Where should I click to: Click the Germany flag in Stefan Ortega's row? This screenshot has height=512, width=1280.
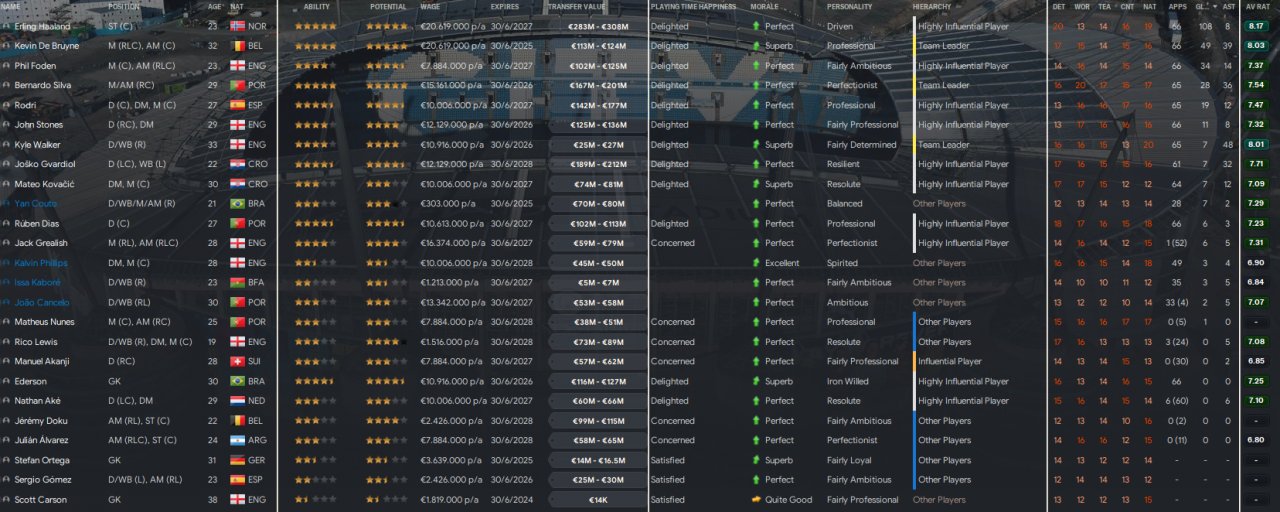pyautogui.click(x=237, y=460)
